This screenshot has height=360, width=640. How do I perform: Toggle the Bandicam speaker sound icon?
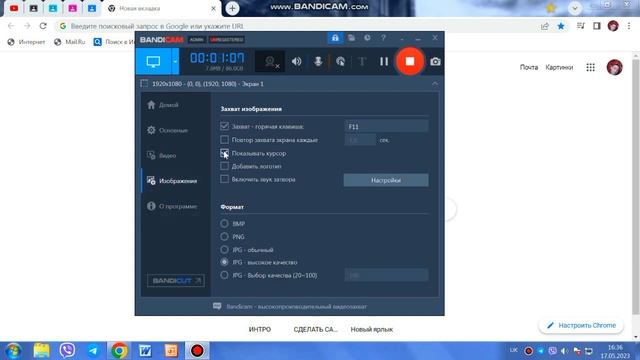pos(296,62)
